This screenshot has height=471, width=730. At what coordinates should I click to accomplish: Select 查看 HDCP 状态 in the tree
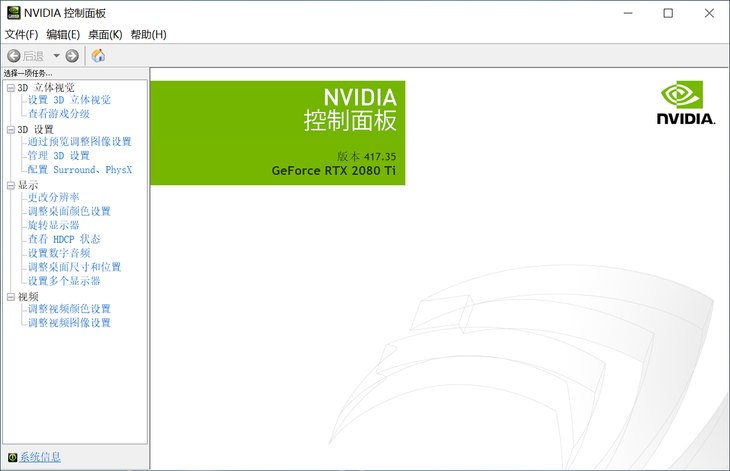click(64, 239)
